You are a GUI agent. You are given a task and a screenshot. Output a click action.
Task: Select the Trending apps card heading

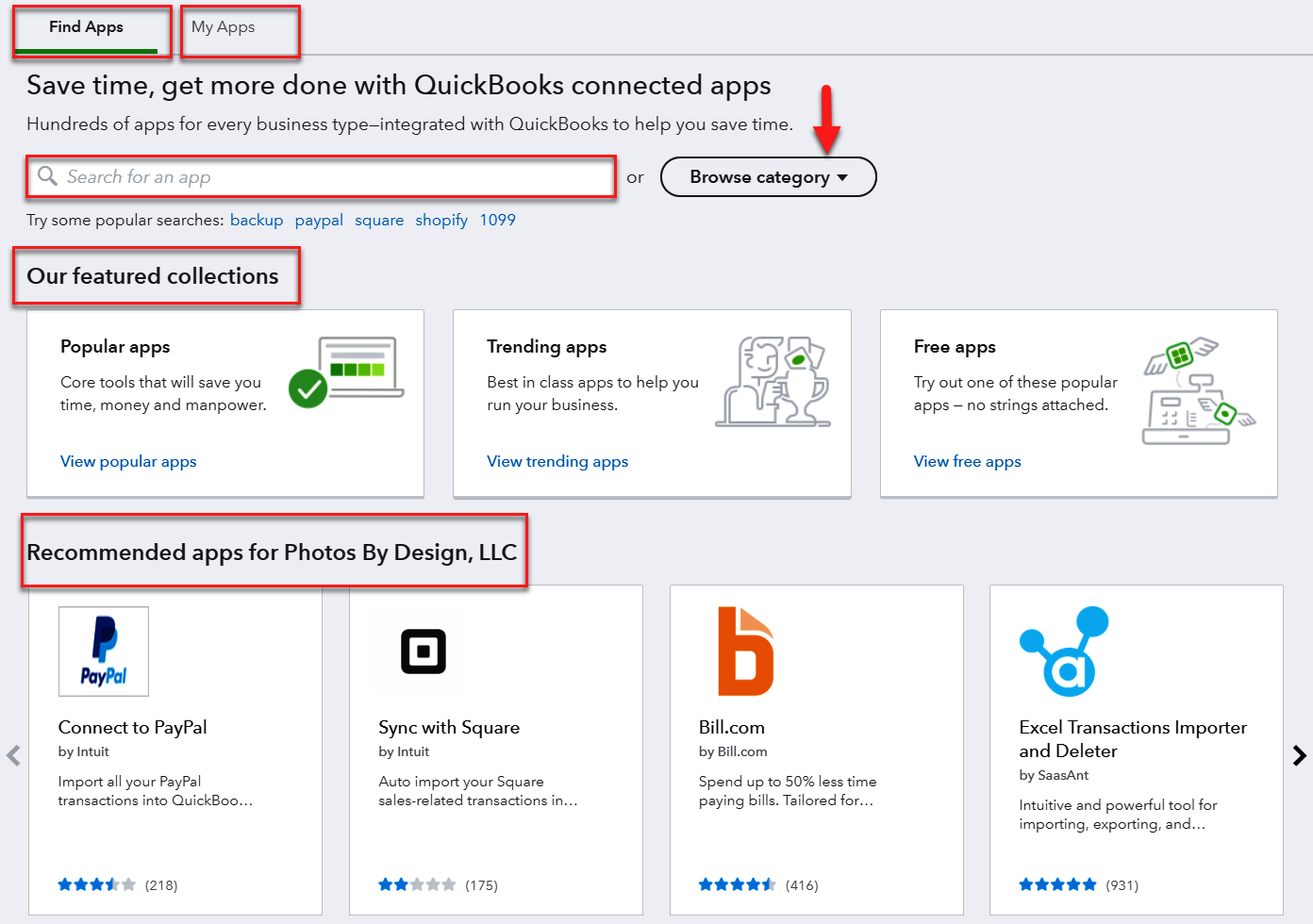pos(547,346)
